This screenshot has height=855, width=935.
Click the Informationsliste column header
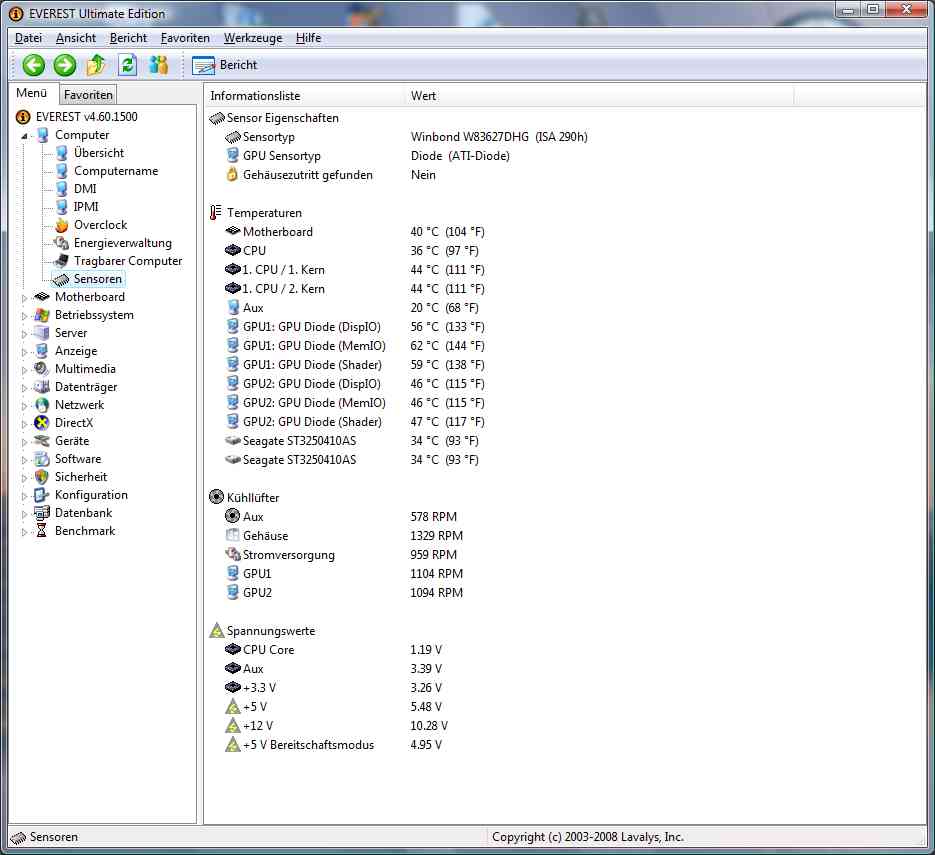click(305, 96)
